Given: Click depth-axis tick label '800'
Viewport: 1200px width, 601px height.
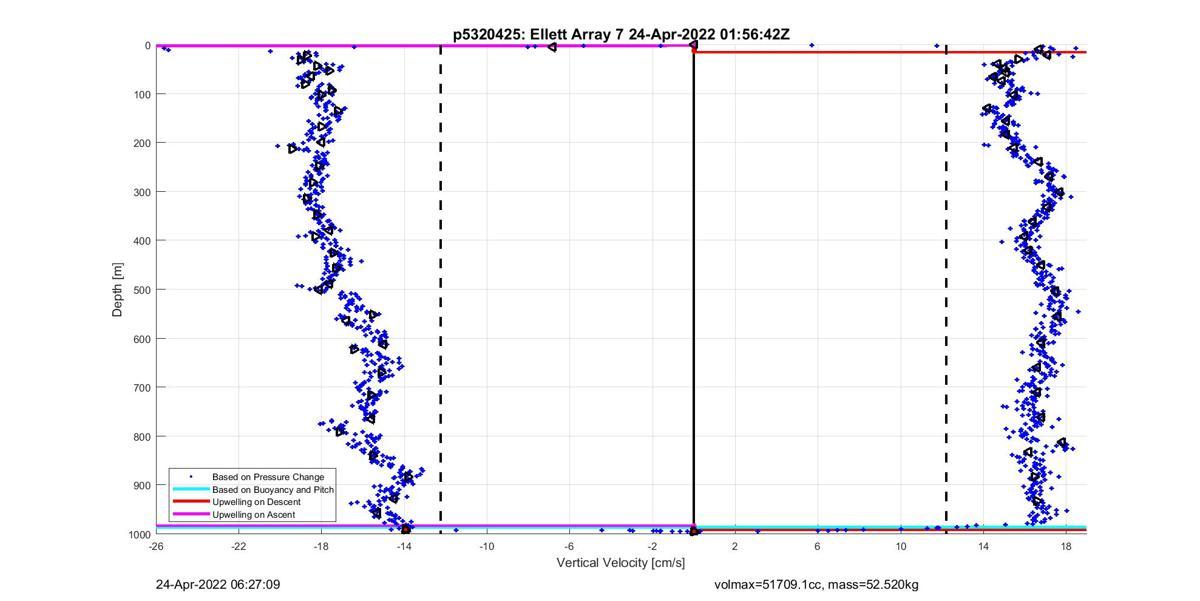Looking at the screenshot, I should pos(141,437).
